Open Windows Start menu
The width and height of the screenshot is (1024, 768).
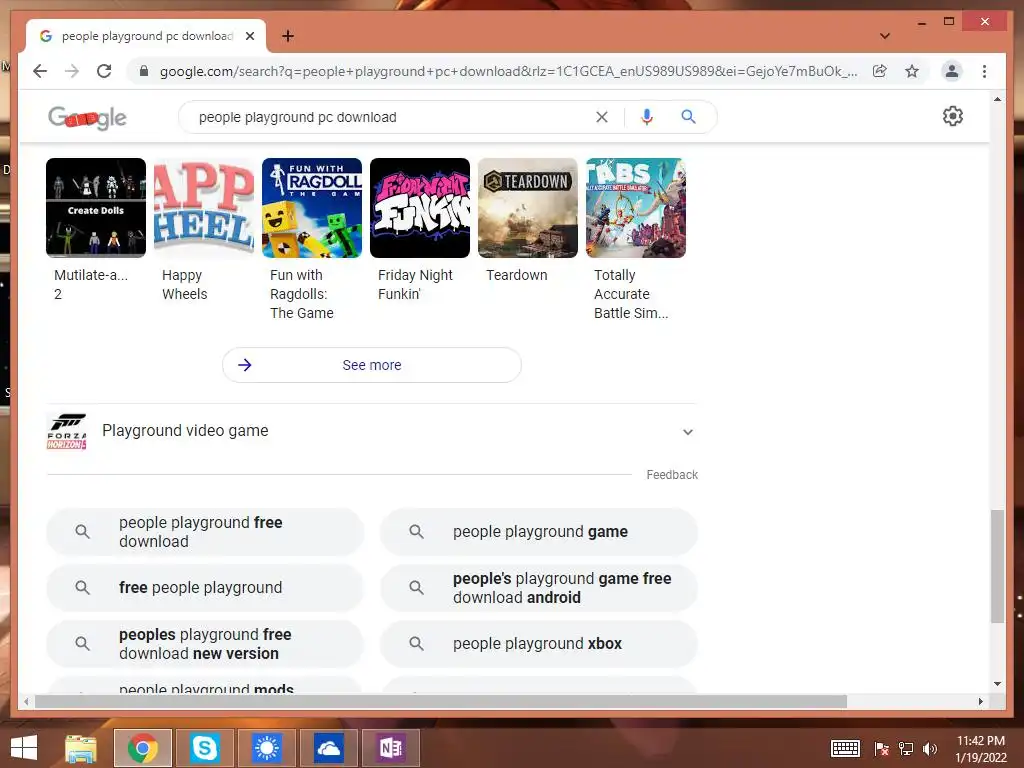24,748
